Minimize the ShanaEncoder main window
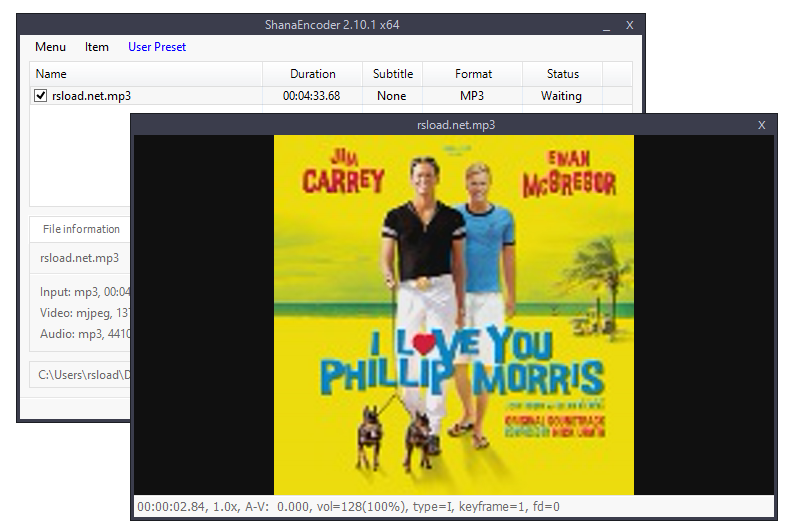This screenshot has height=531, width=796. pos(606,25)
